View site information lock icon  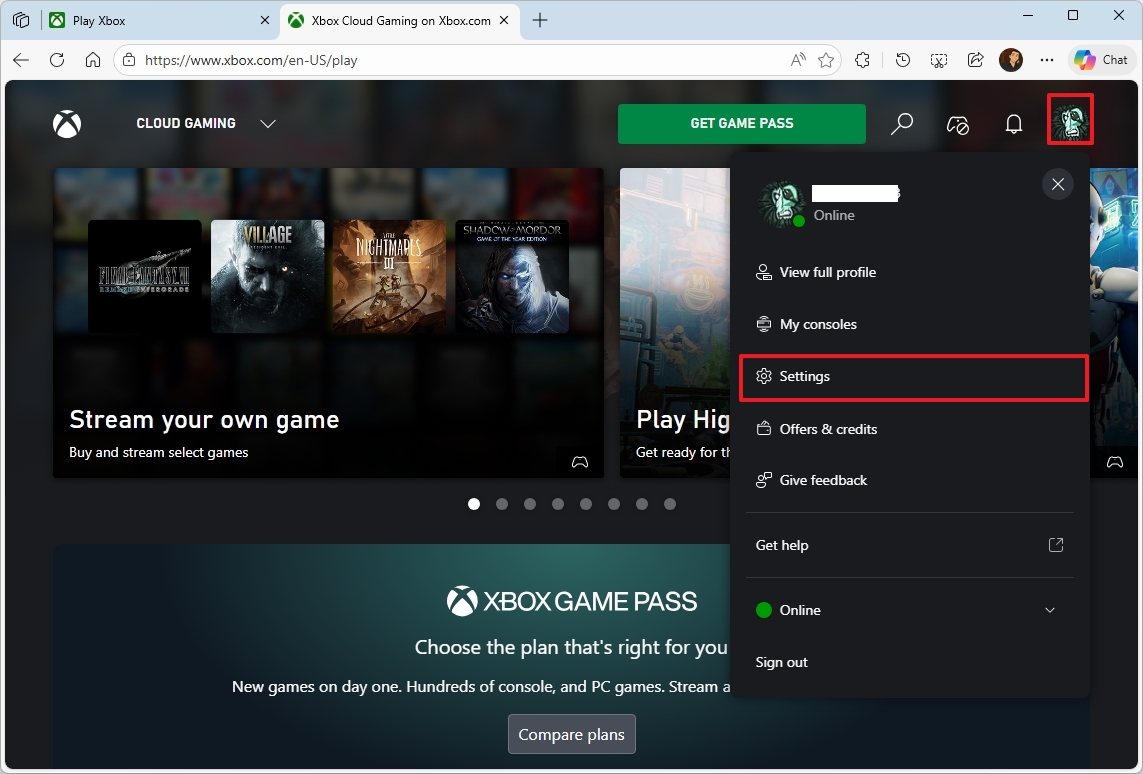coord(129,60)
